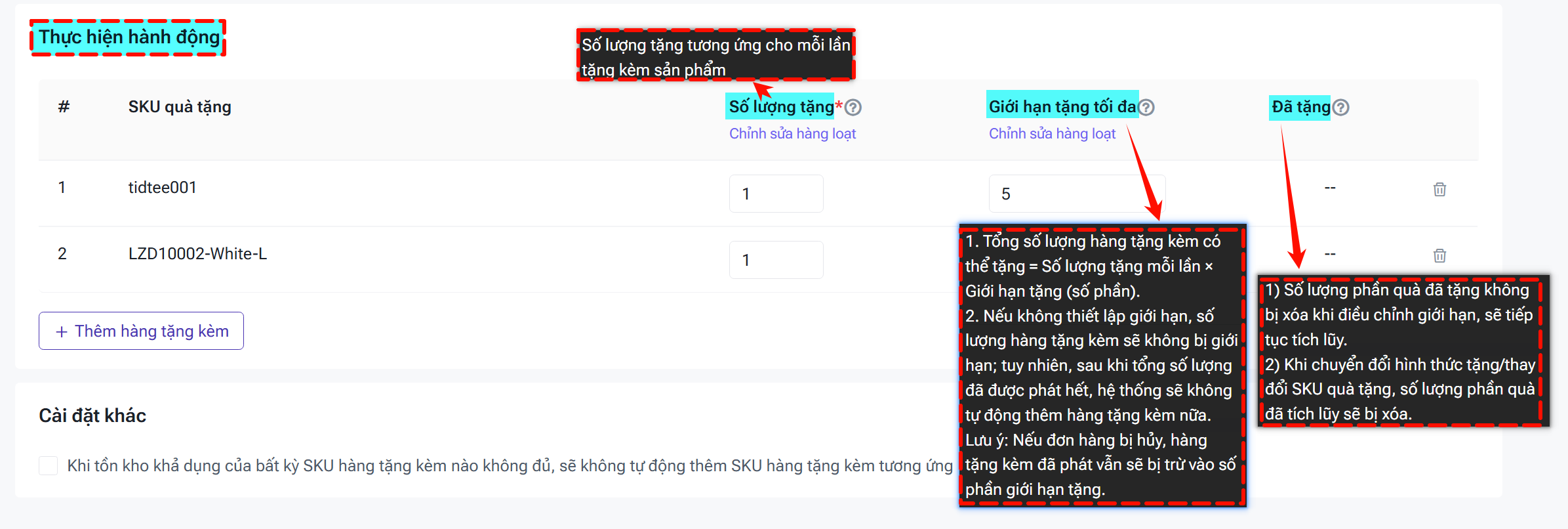Select the LZD10002-White-L SKU name

pyautogui.click(x=197, y=254)
